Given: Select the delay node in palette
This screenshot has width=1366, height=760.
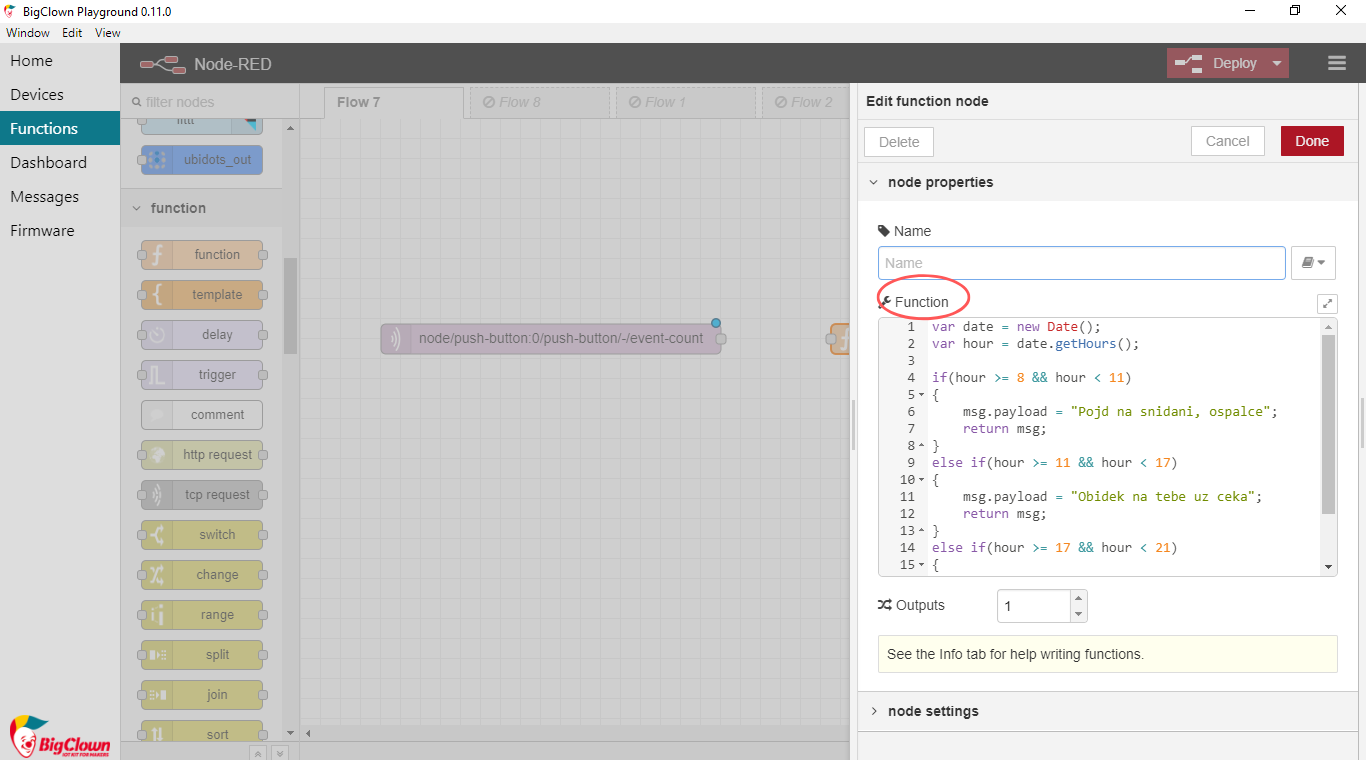Looking at the screenshot, I should pos(202,335).
